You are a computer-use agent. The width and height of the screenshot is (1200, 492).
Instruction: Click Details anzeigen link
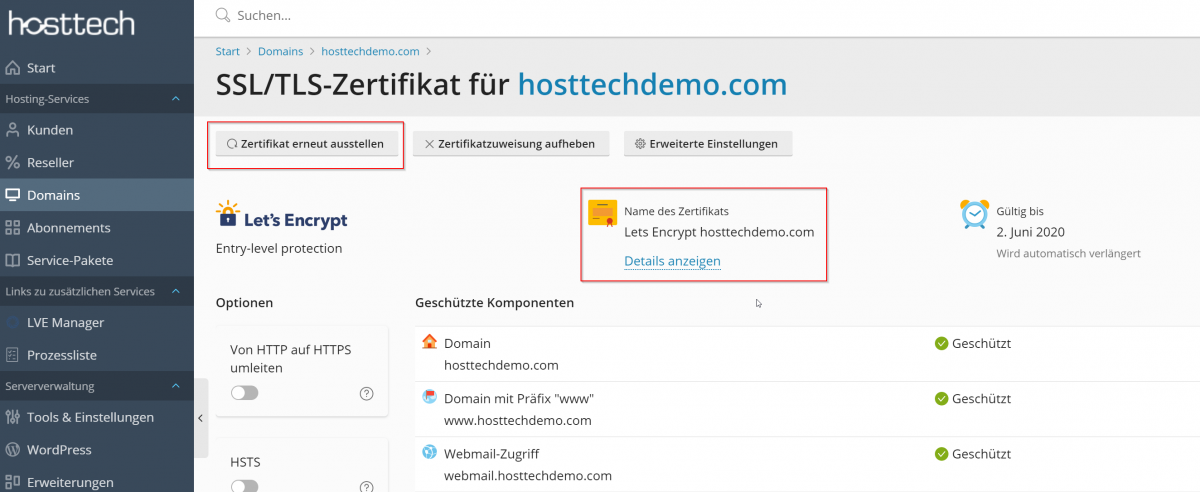672,261
